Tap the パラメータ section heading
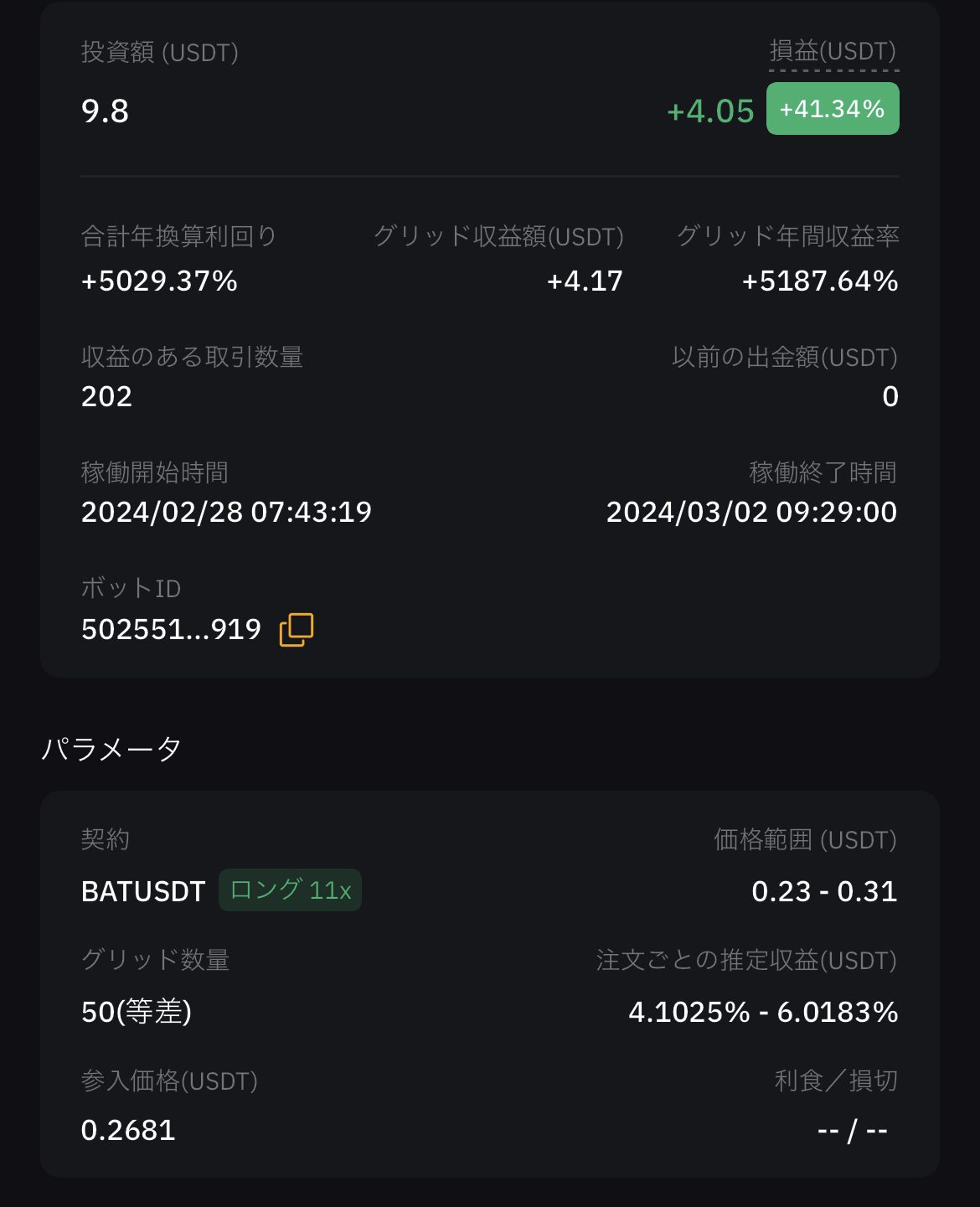Viewport: 980px width, 1207px height. (x=111, y=748)
